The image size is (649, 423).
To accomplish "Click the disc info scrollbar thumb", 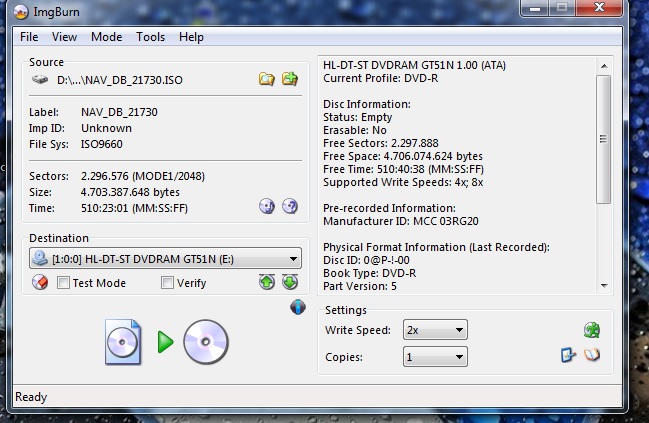I will point(604,139).
